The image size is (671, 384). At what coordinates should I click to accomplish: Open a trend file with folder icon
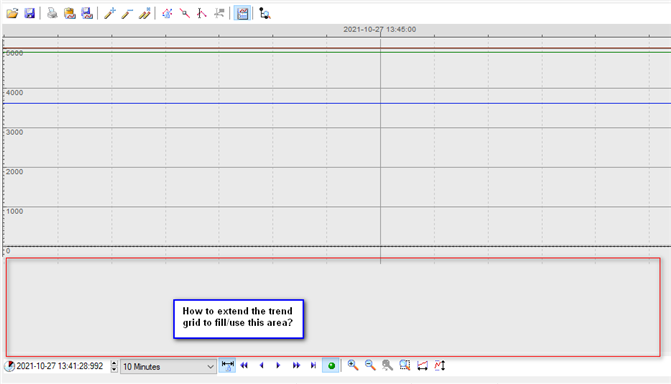(x=12, y=13)
